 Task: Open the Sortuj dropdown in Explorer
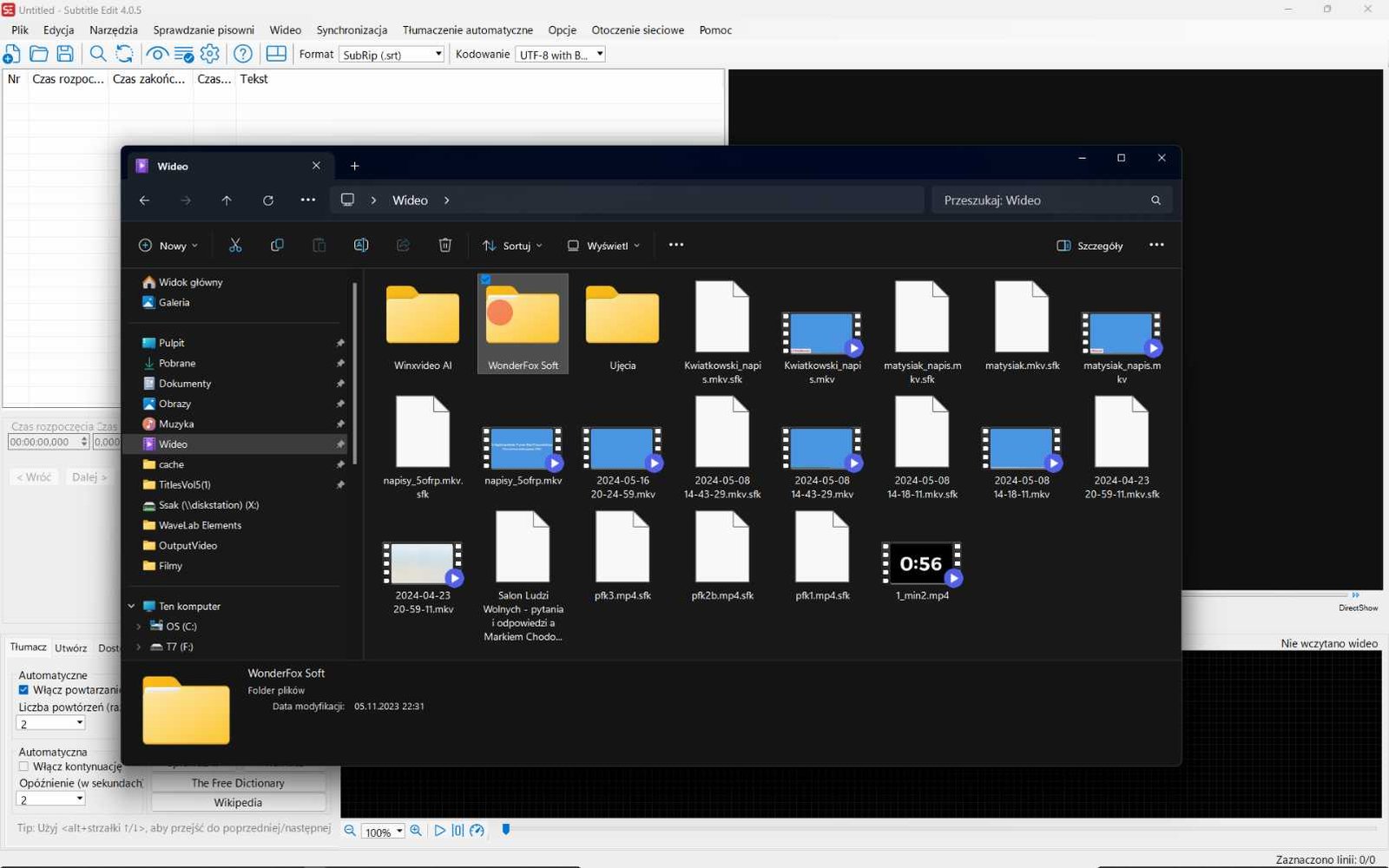[x=512, y=246]
